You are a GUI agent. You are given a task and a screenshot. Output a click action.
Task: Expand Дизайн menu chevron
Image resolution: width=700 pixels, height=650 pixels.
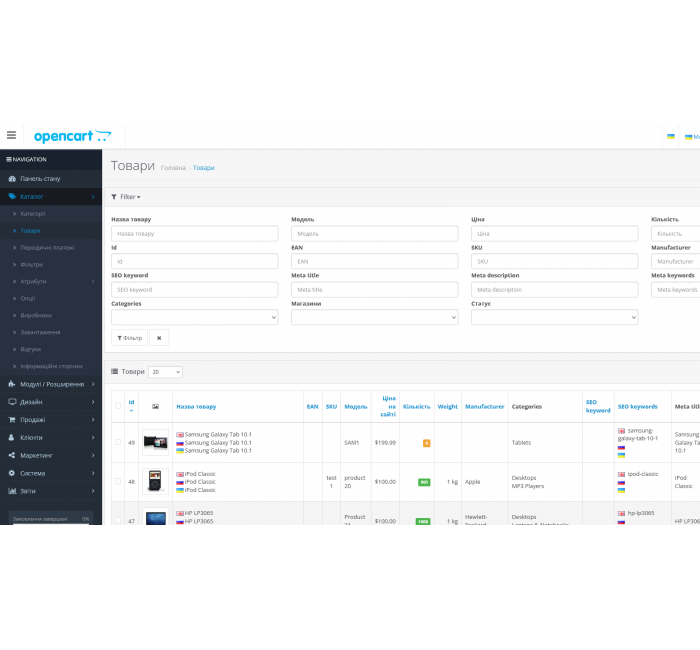point(93,402)
